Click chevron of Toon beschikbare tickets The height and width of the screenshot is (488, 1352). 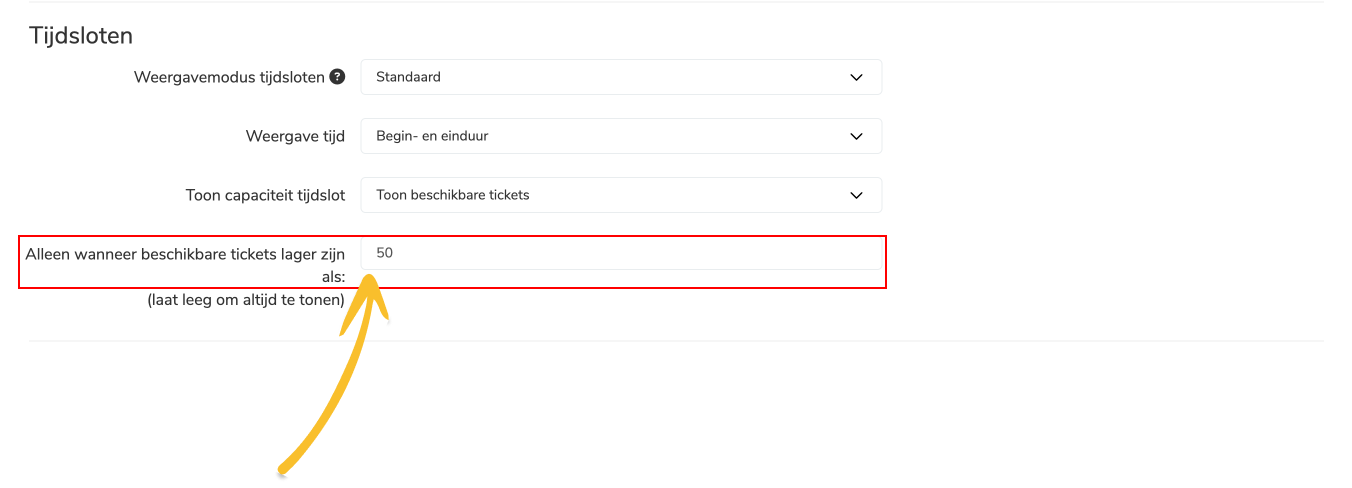click(856, 195)
